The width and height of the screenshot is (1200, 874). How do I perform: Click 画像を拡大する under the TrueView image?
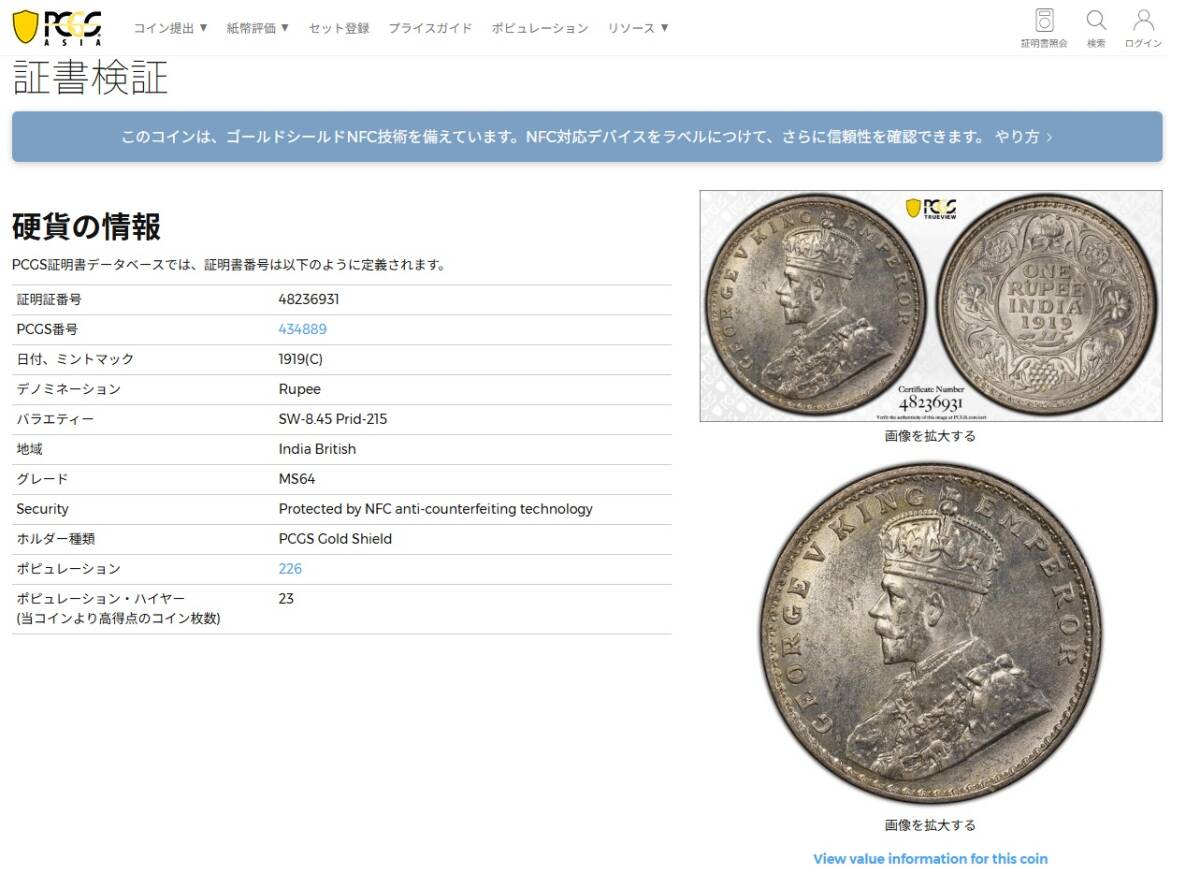(x=930, y=436)
